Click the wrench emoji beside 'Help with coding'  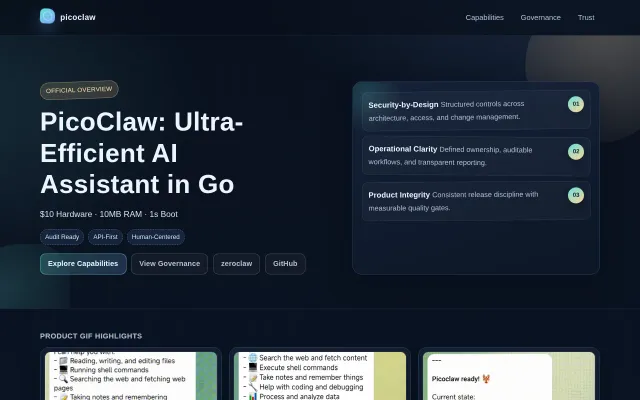253,387
